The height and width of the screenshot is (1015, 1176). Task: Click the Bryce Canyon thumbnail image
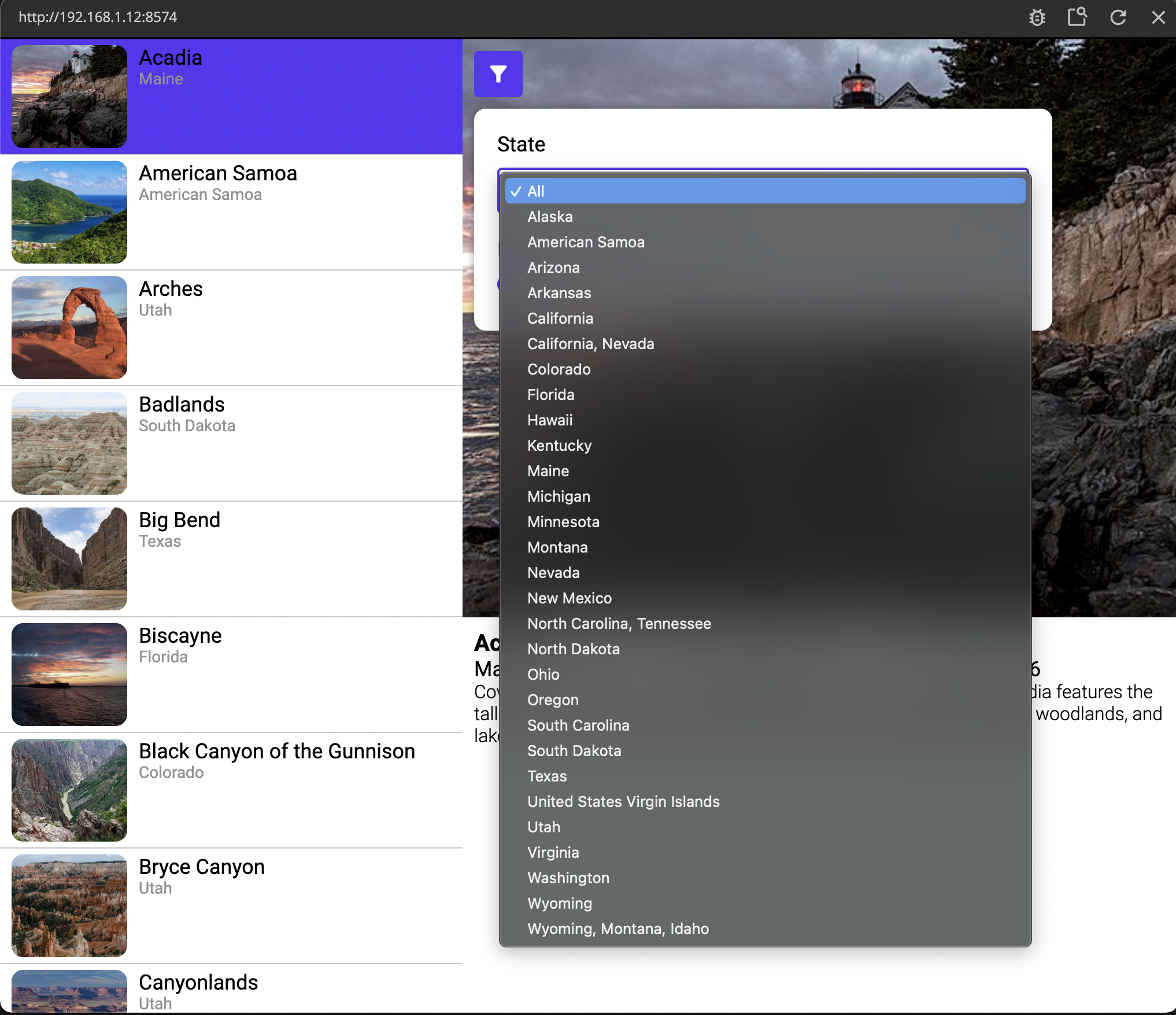[69, 906]
